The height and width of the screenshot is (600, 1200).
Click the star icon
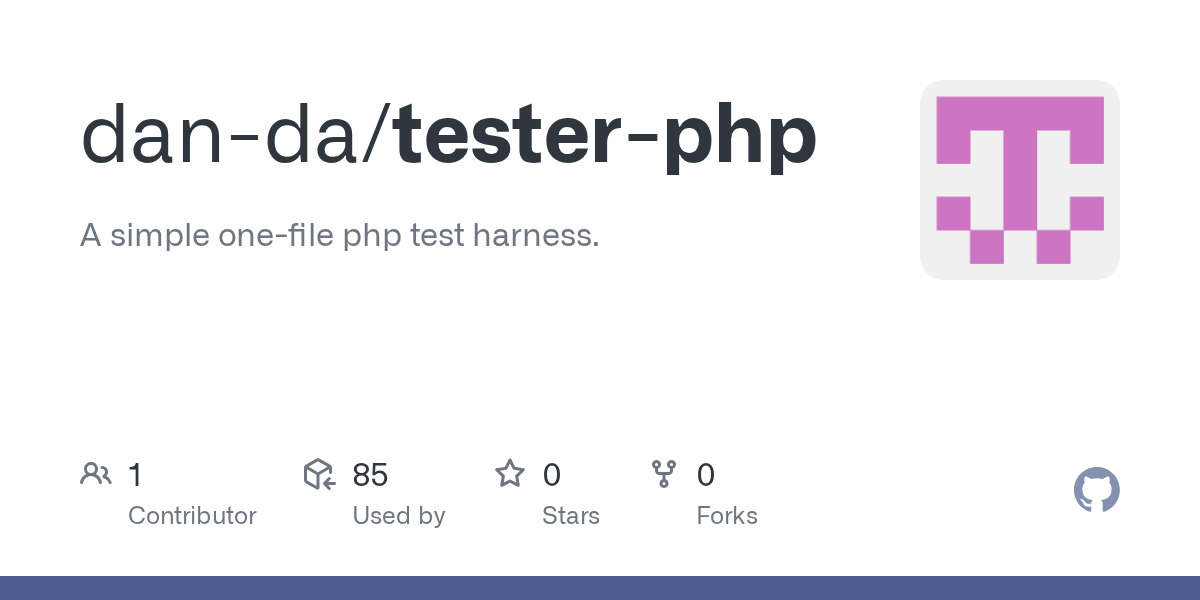click(510, 474)
